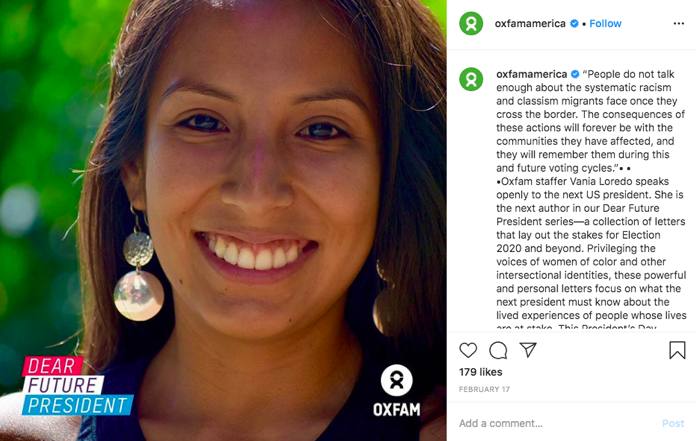The width and height of the screenshot is (696, 441).
Task: Save post with bookmark icon
Action: (x=677, y=350)
